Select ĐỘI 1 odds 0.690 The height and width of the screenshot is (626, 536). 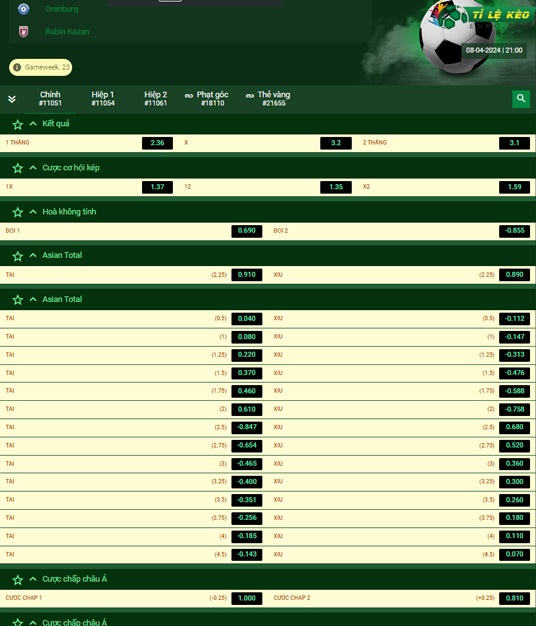247,231
